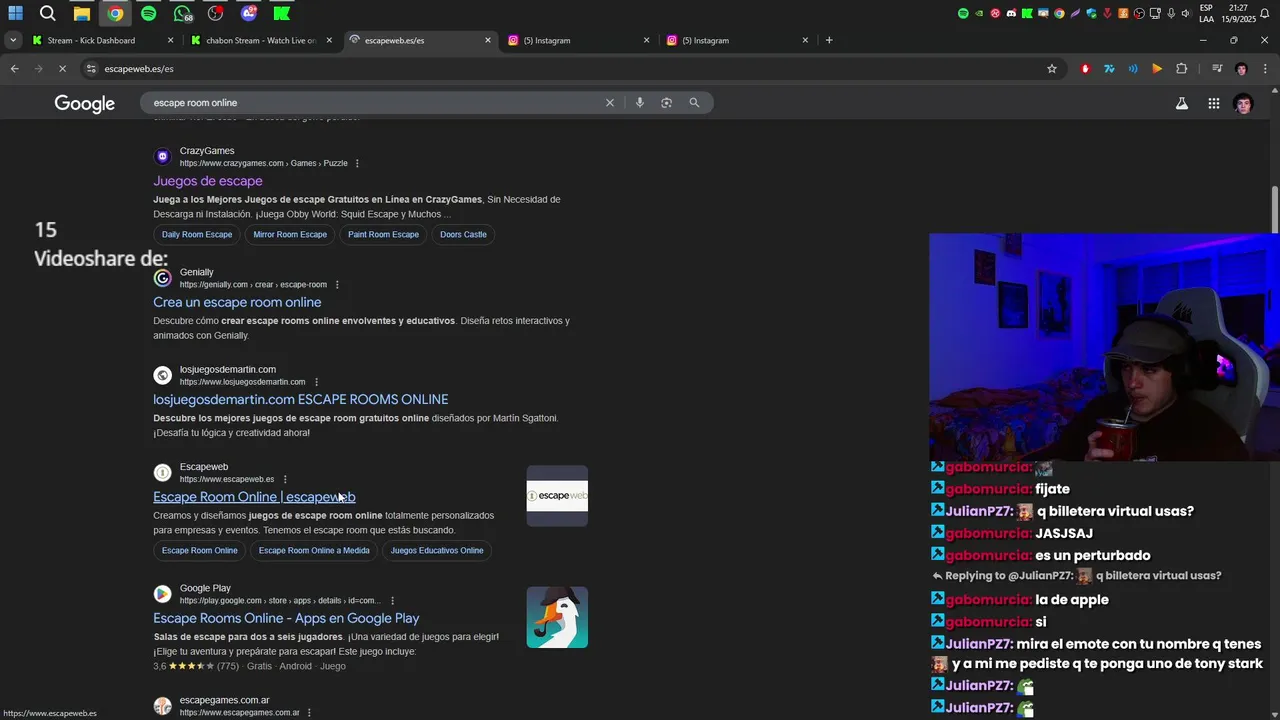
Task: Open more options for Genially result
Action: (x=337, y=285)
